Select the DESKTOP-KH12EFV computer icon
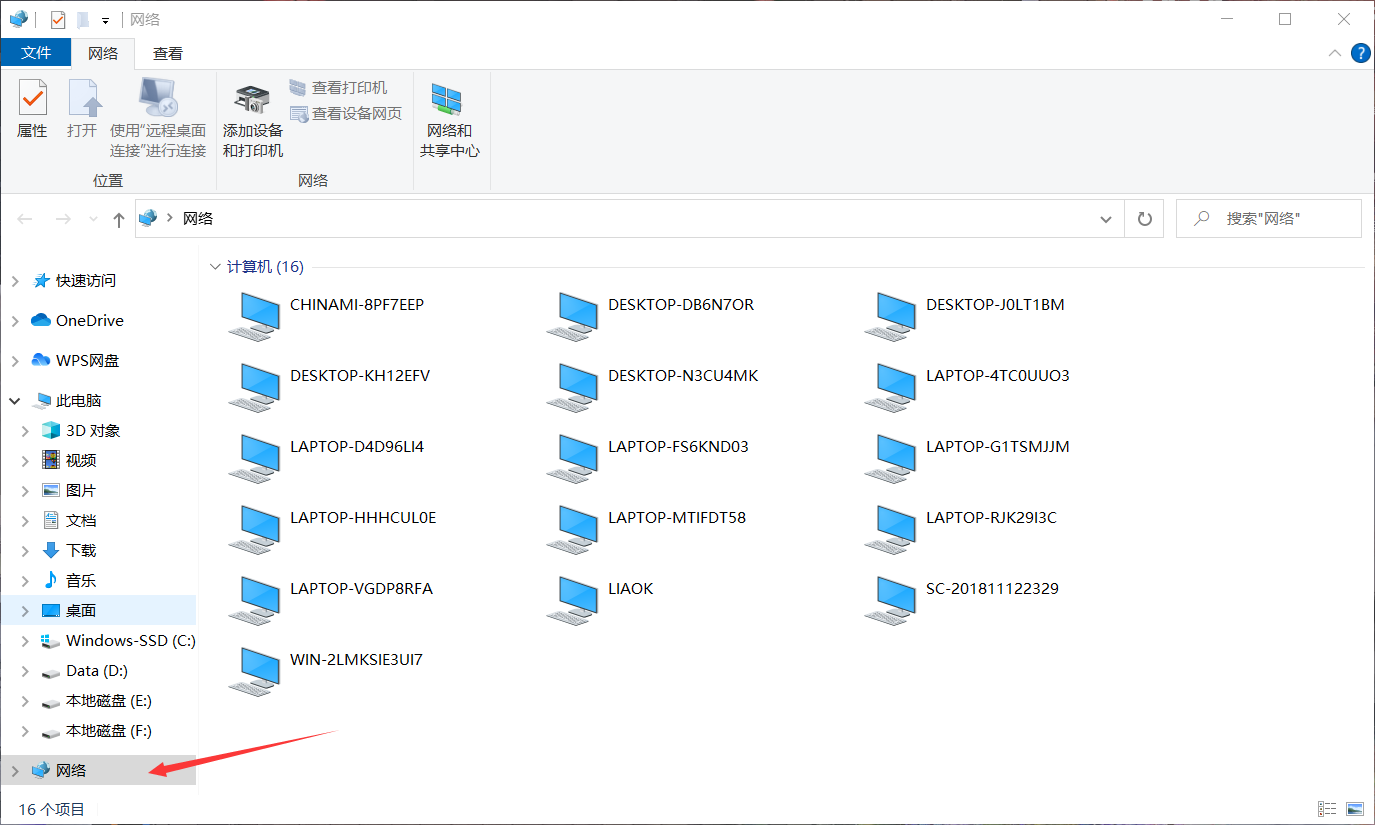Image resolution: width=1375 pixels, height=825 pixels. pyautogui.click(x=255, y=388)
